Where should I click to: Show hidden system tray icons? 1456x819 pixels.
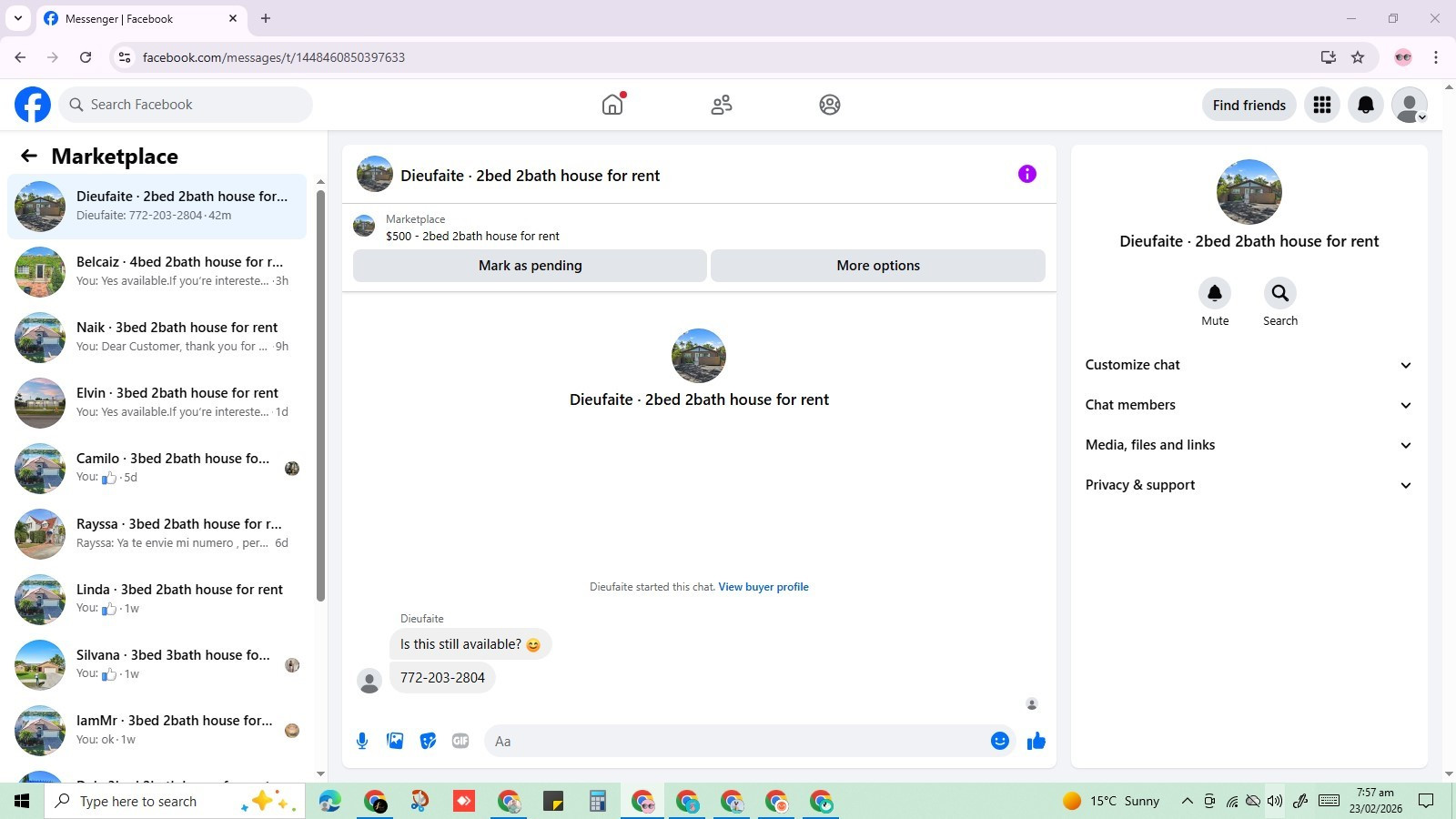click(1187, 801)
